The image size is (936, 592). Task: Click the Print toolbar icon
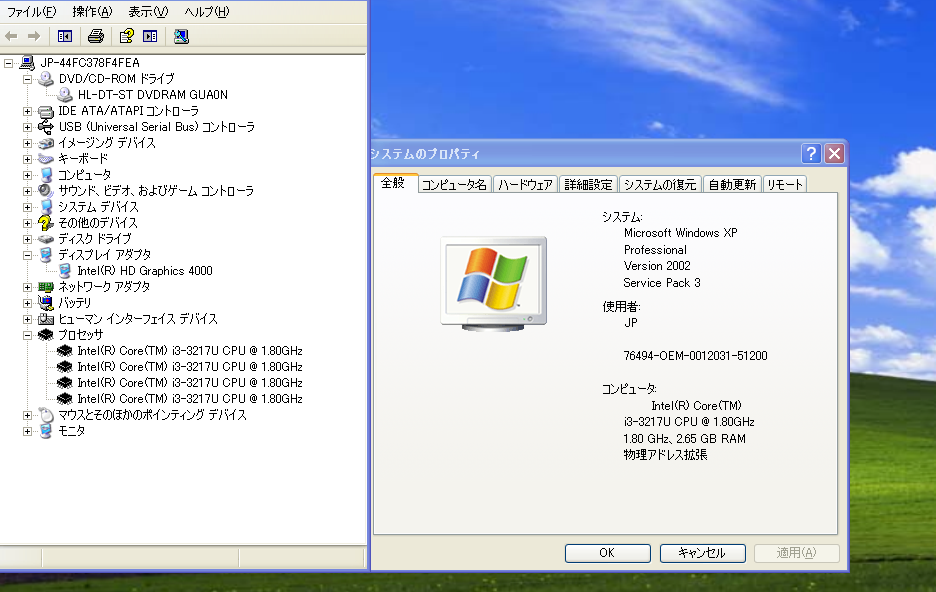point(96,36)
